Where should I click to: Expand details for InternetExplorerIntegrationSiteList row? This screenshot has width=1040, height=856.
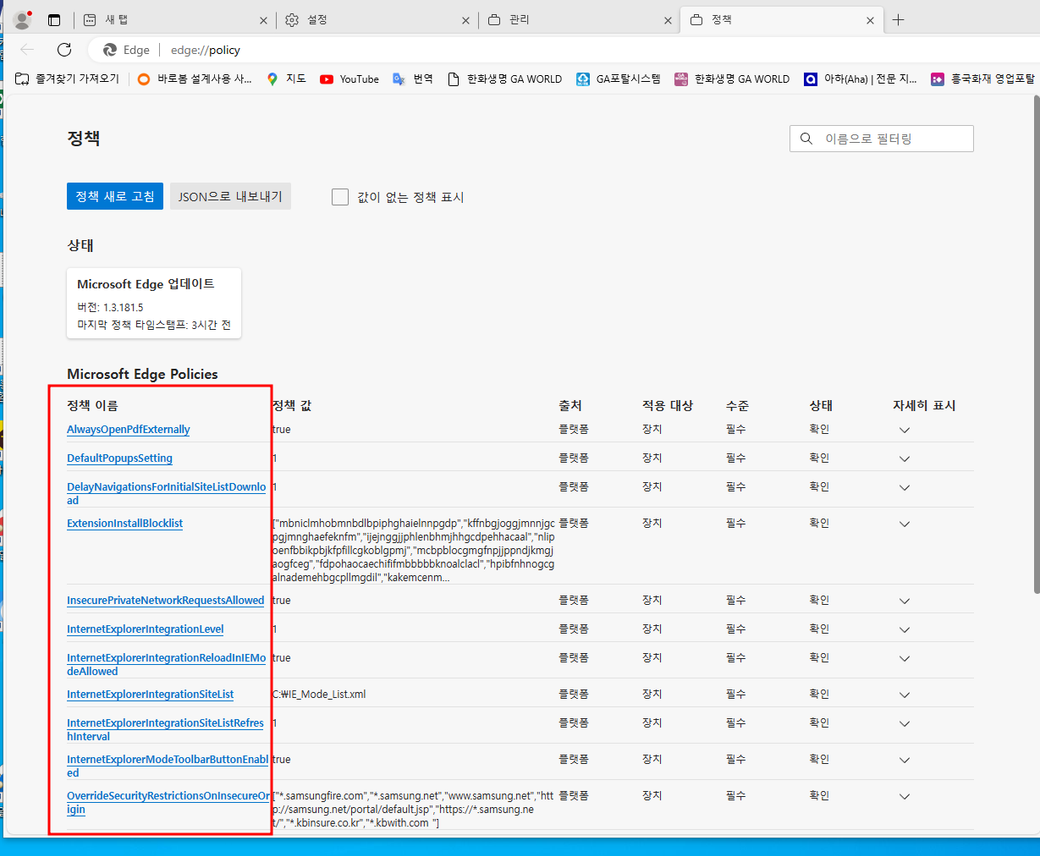coord(904,695)
